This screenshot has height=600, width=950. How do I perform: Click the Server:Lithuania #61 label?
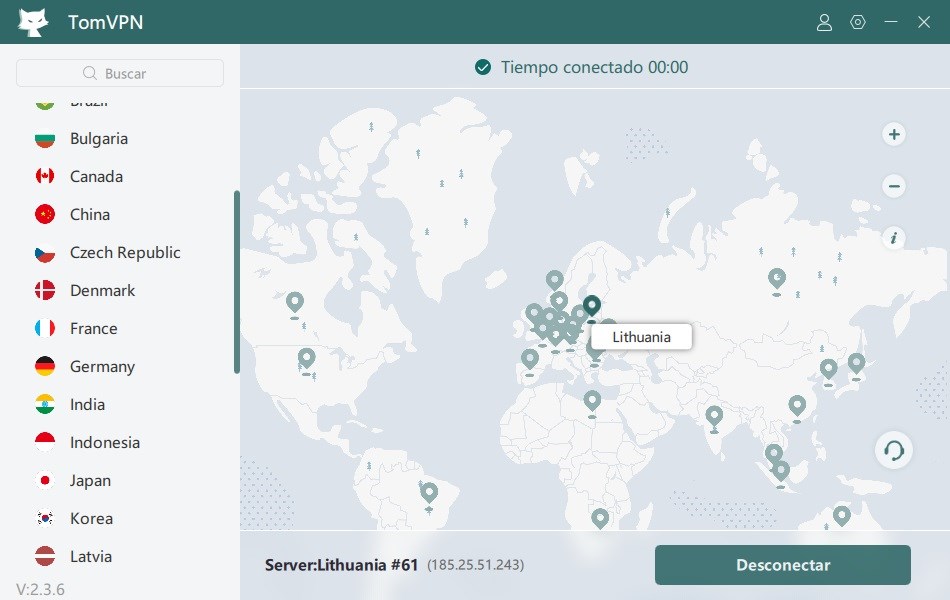pyautogui.click(x=341, y=565)
